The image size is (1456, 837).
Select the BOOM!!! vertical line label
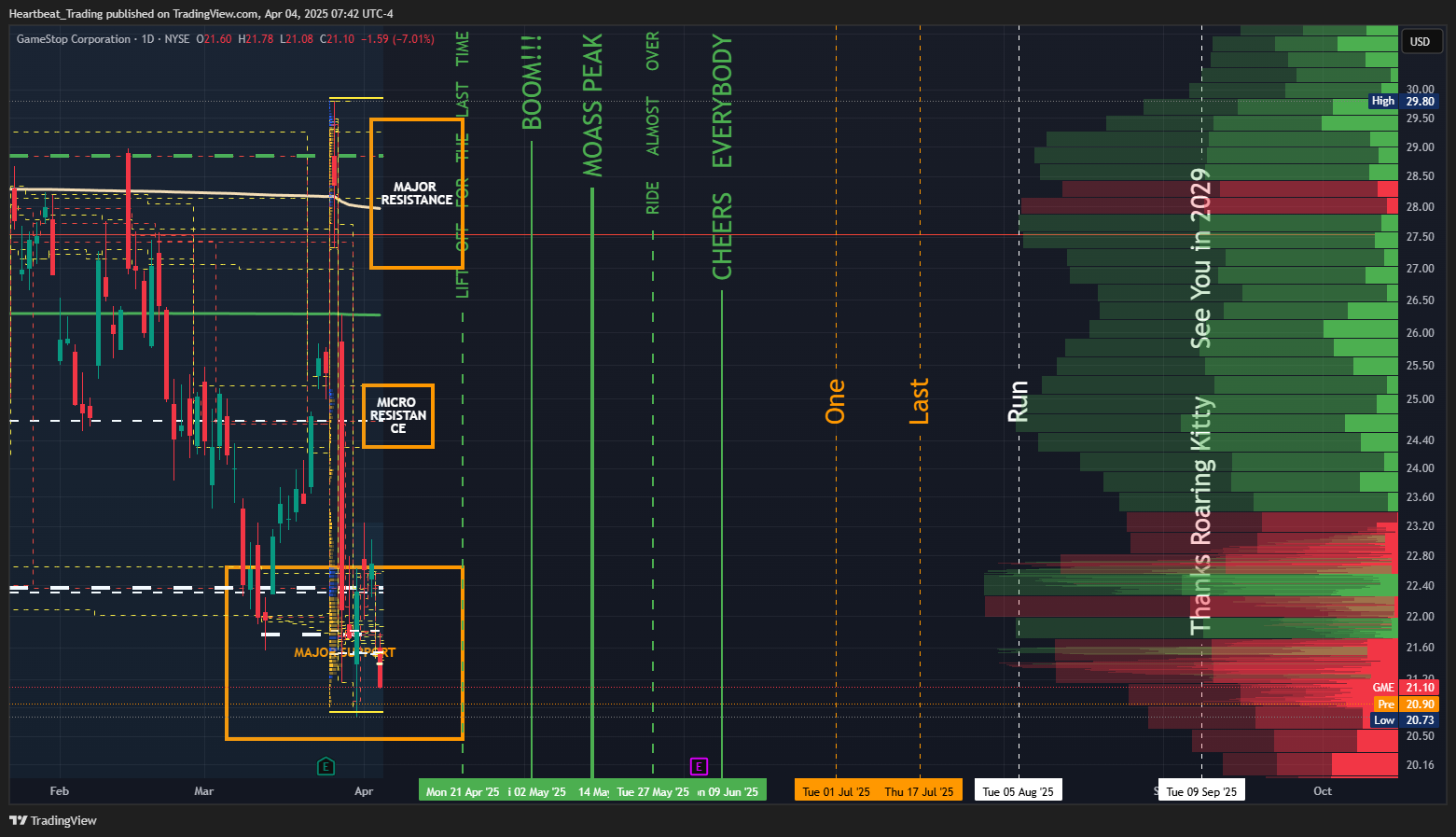click(532, 82)
